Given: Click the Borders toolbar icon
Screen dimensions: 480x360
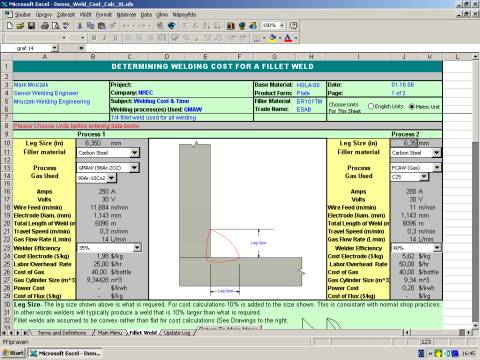Looking at the screenshot, I should (x=257, y=38).
